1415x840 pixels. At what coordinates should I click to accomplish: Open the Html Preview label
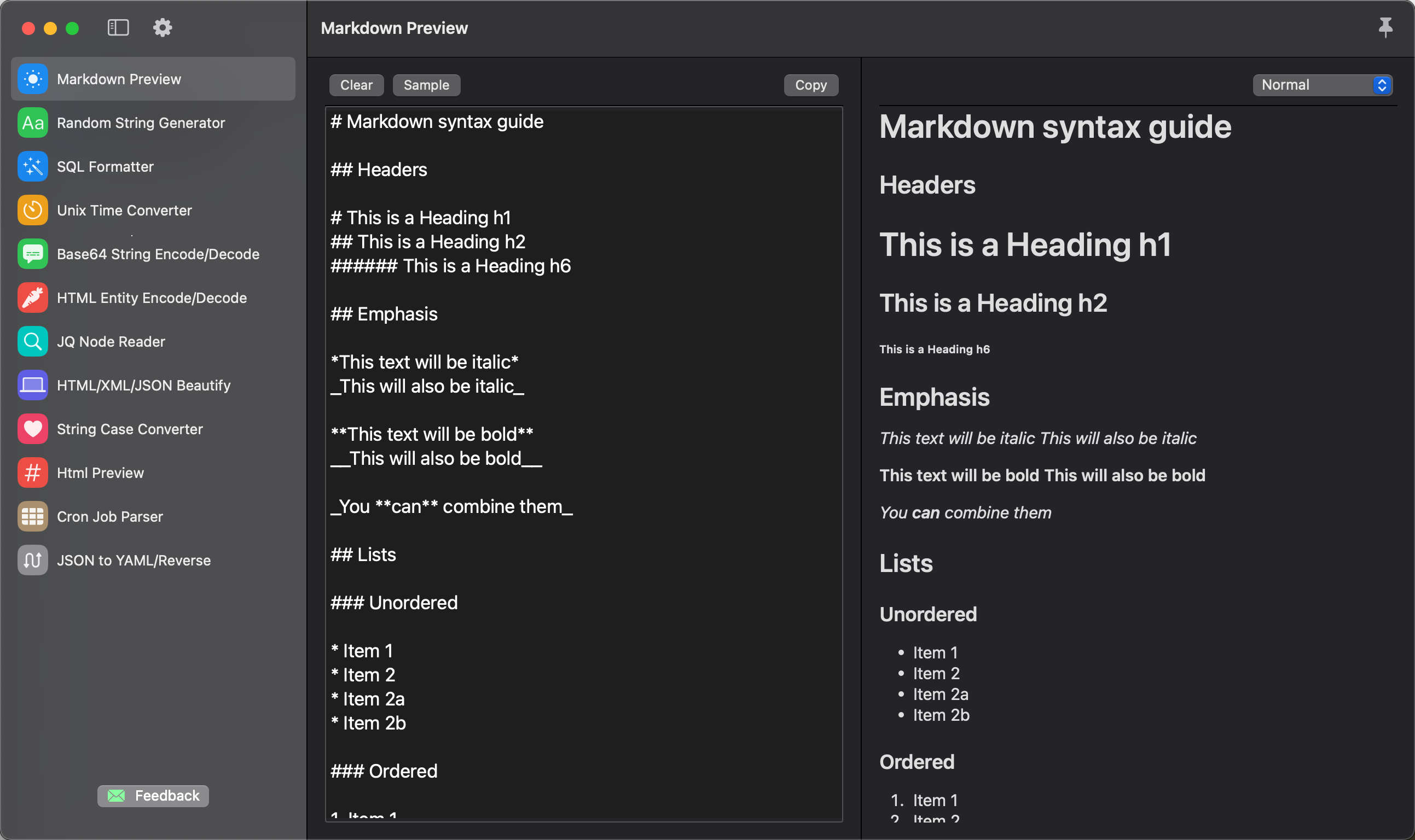pos(100,472)
